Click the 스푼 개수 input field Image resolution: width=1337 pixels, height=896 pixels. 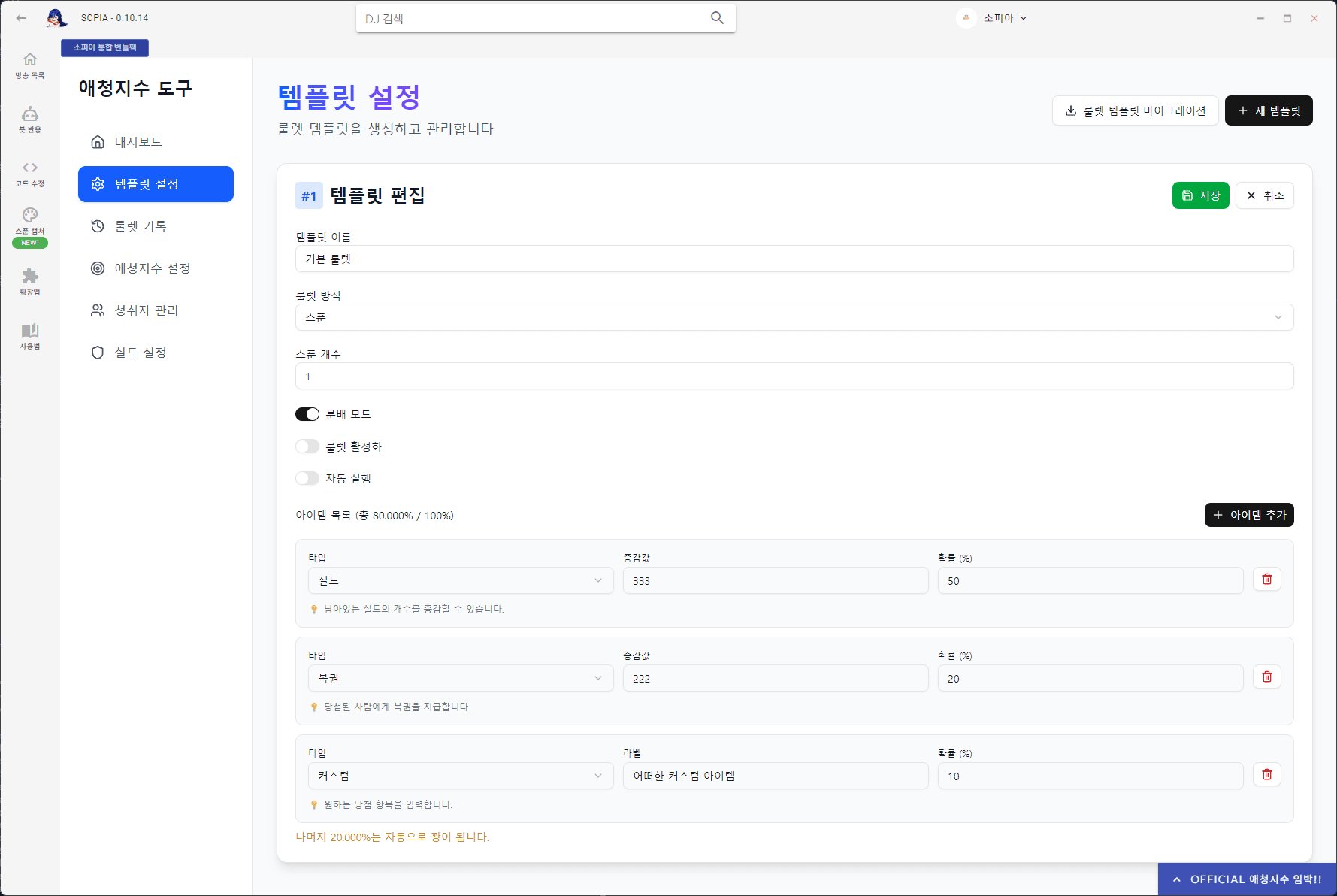[x=794, y=376]
